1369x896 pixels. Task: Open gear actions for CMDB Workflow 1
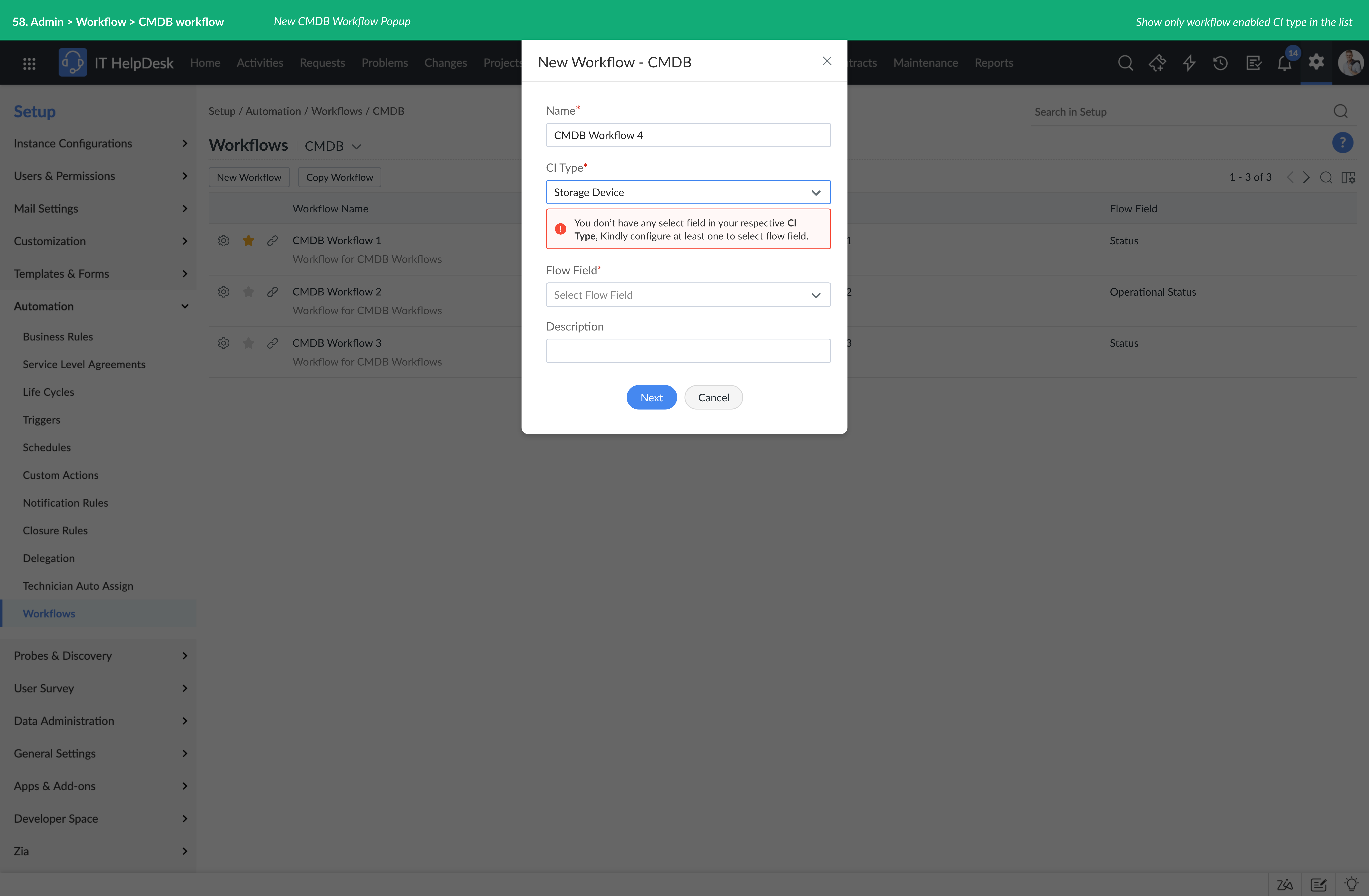click(x=224, y=240)
